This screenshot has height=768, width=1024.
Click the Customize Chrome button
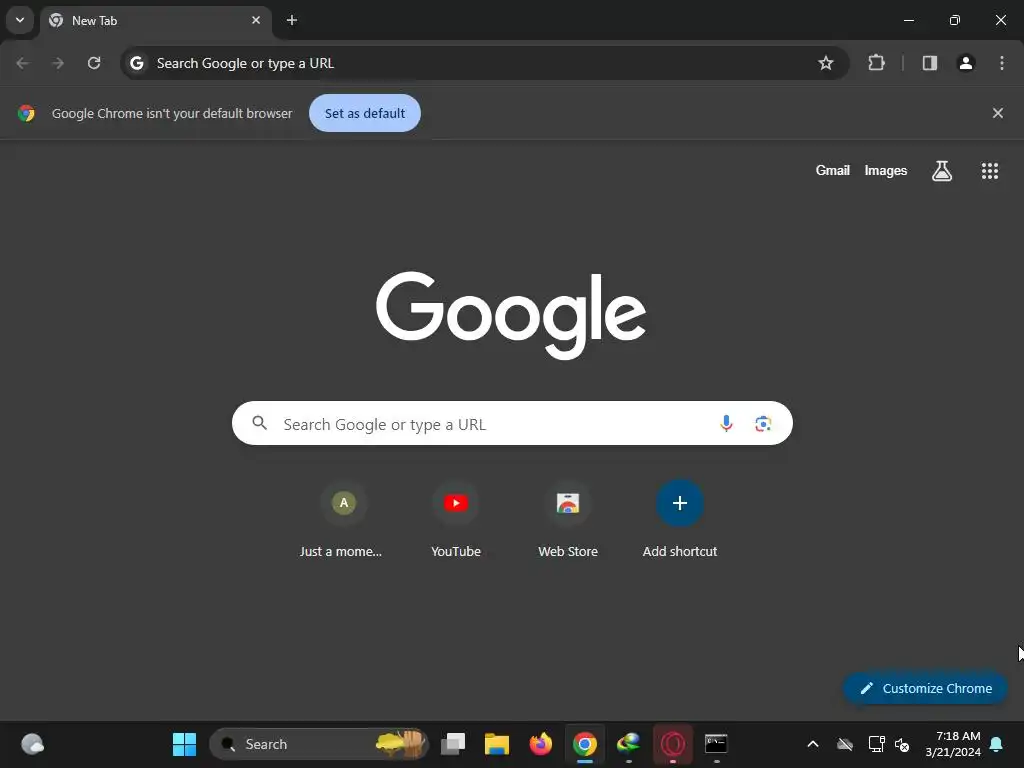point(925,688)
